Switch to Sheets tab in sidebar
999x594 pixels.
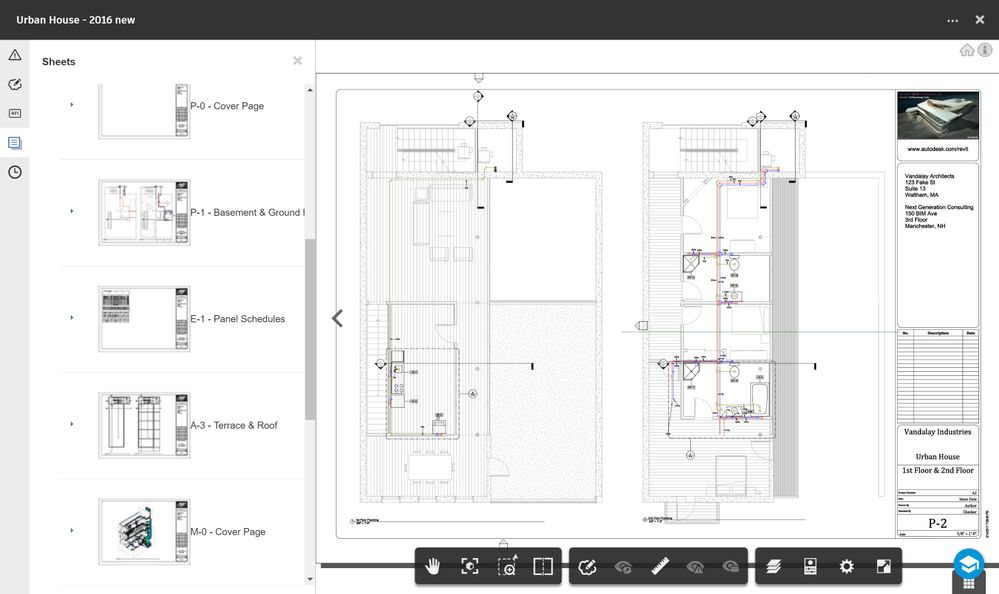tap(15, 143)
